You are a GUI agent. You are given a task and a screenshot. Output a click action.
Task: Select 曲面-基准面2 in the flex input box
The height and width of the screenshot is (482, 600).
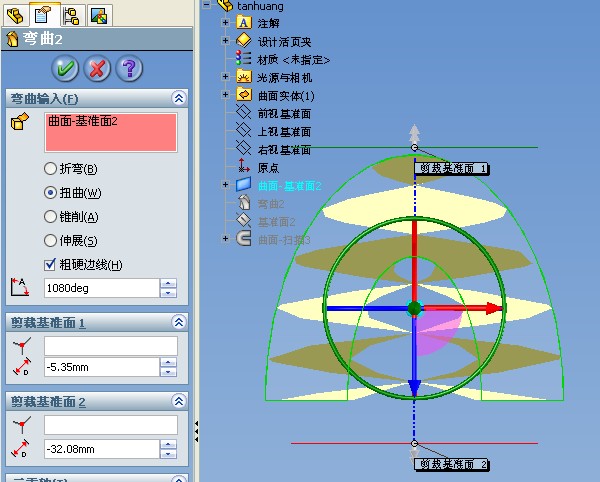pyautogui.click(x=83, y=121)
